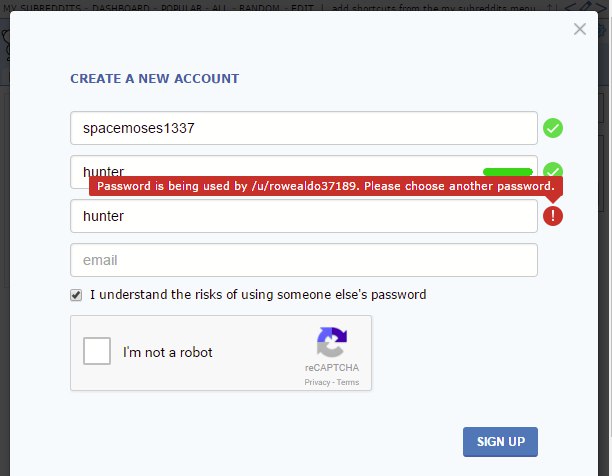Screen dimensions: 612x476
Task: Click the green checkmark beside the username
Action: coord(553,128)
